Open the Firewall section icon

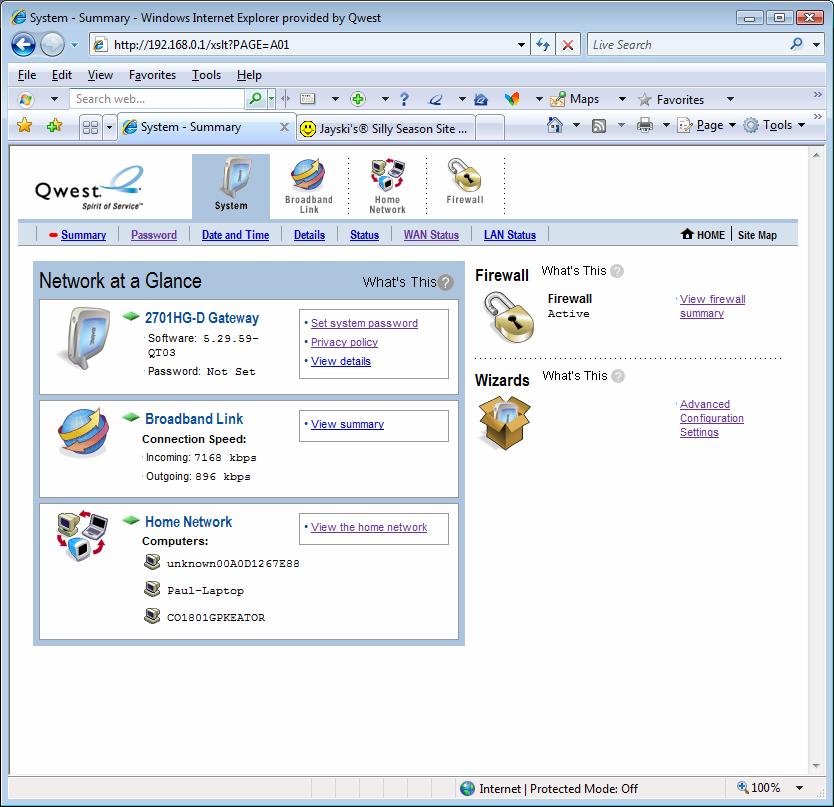(x=465, y=181)
